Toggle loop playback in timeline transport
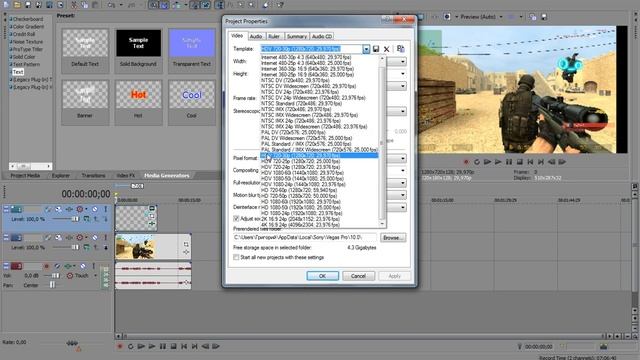Viewport: 640px width, 360px height. pos(130,347)
